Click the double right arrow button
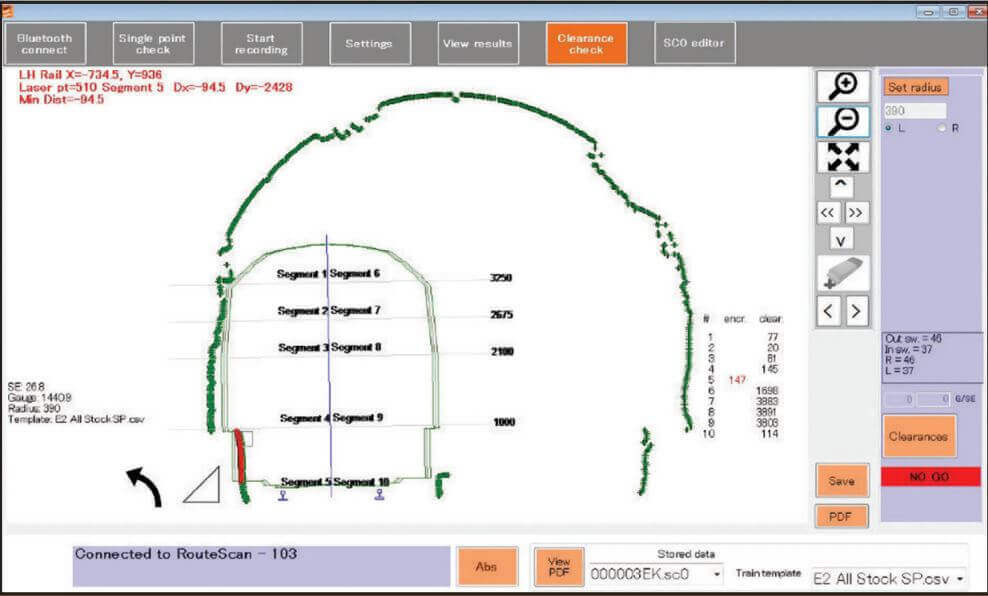The image size is (988, 596). click(x=856, y=212)
